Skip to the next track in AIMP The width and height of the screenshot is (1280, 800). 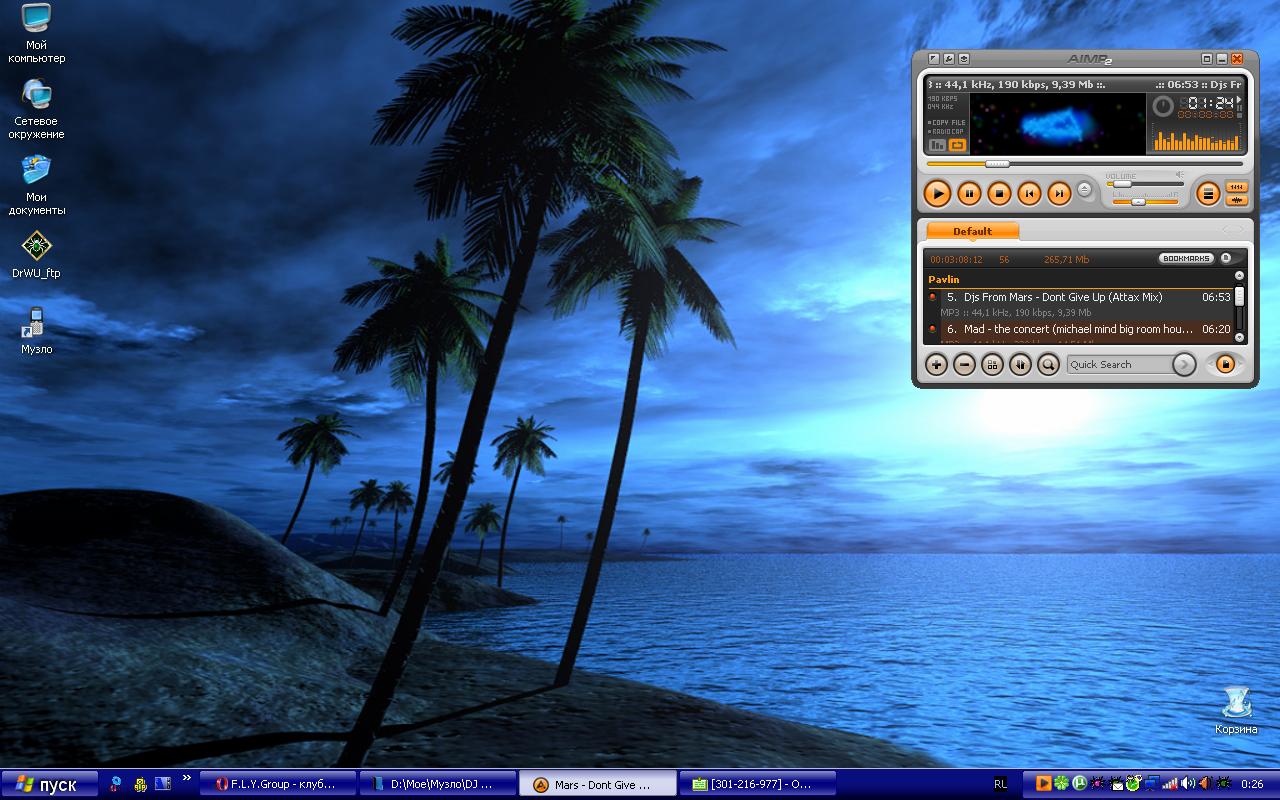coord(1059,193)
